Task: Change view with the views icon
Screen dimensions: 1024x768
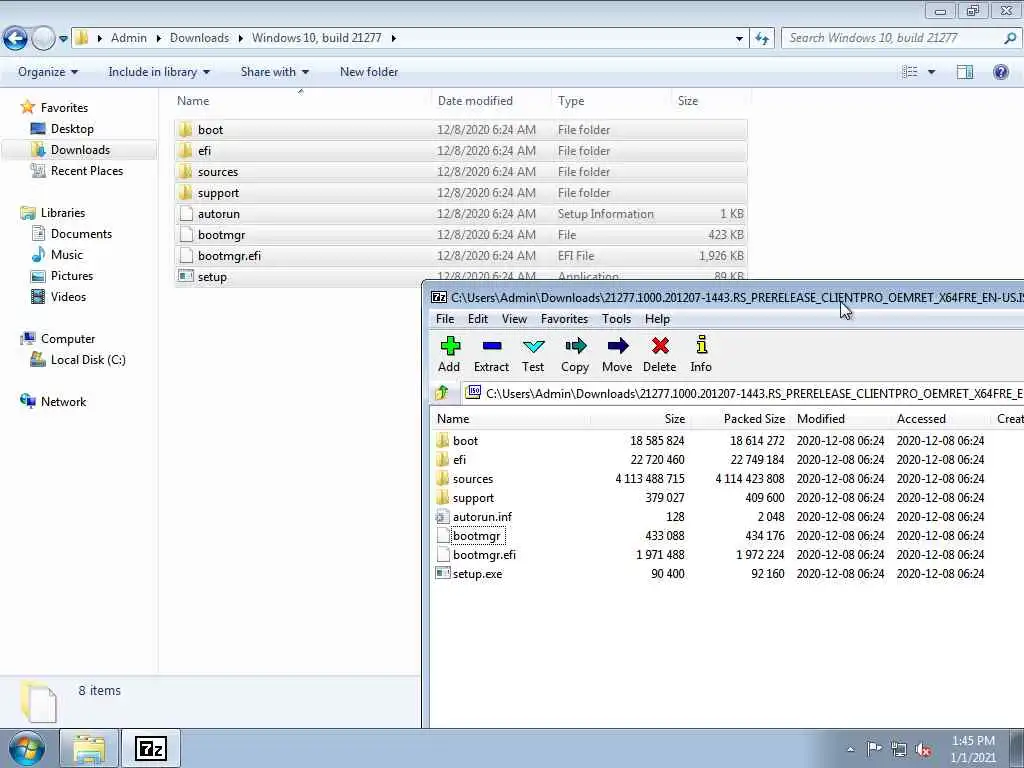Action: tap(910, 72)
